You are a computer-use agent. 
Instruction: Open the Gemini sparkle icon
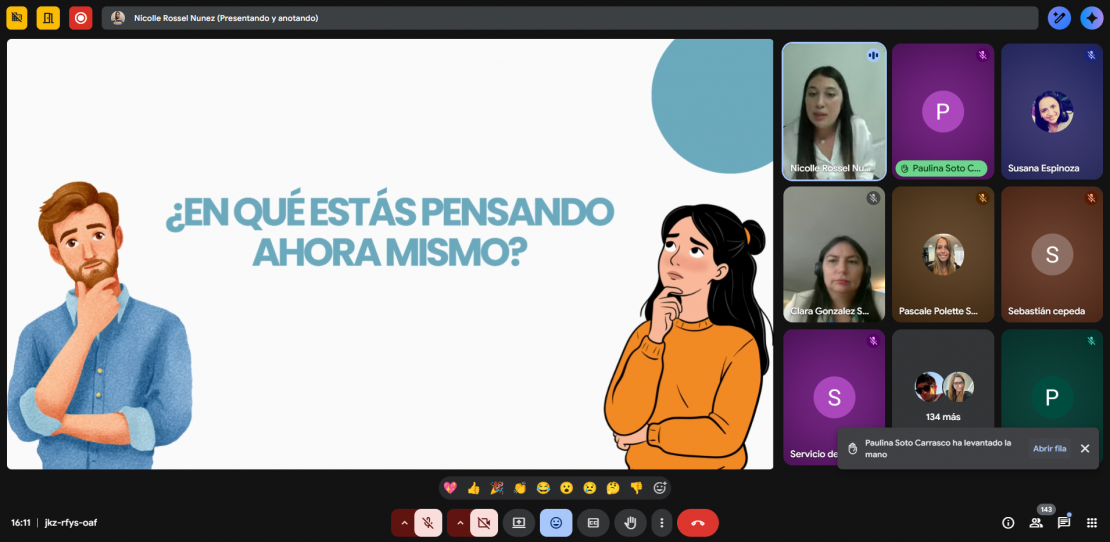1091,18
